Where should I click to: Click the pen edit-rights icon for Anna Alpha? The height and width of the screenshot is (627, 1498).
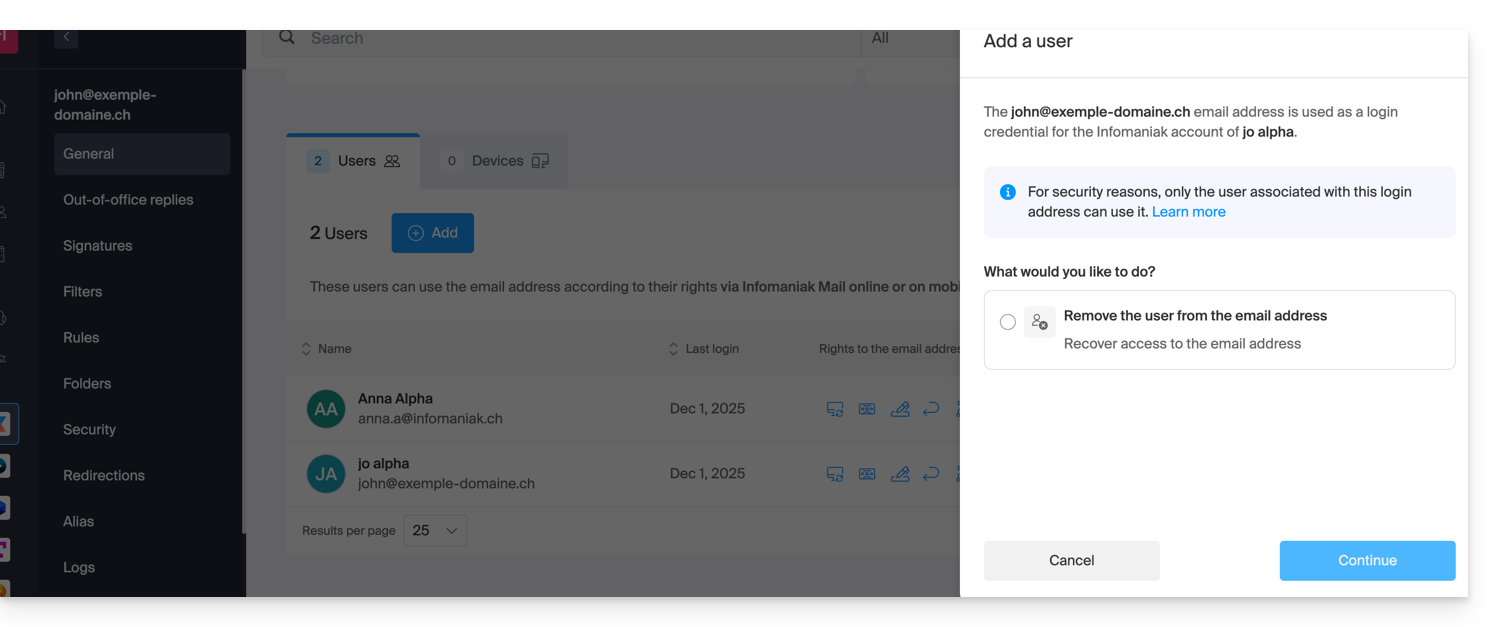click(x=900, y=409)
